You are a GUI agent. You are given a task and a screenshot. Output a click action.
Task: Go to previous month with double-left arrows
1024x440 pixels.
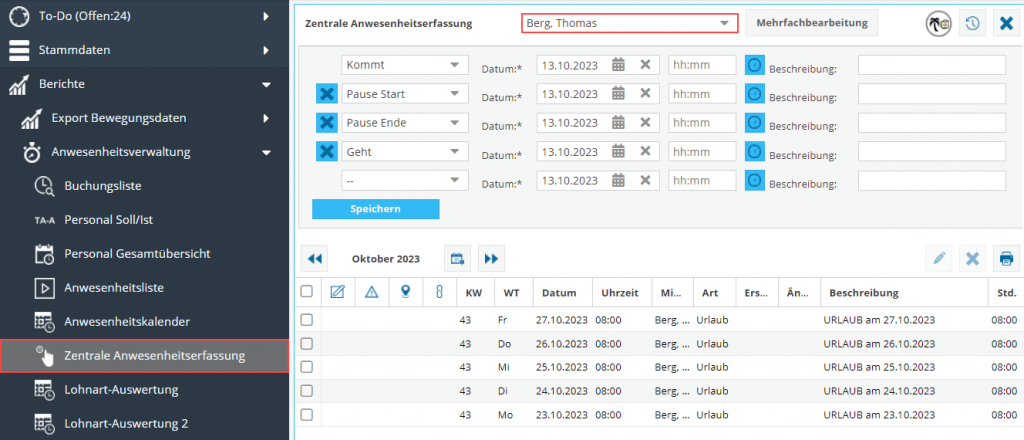pyautogui.click(x=315, y=258)
